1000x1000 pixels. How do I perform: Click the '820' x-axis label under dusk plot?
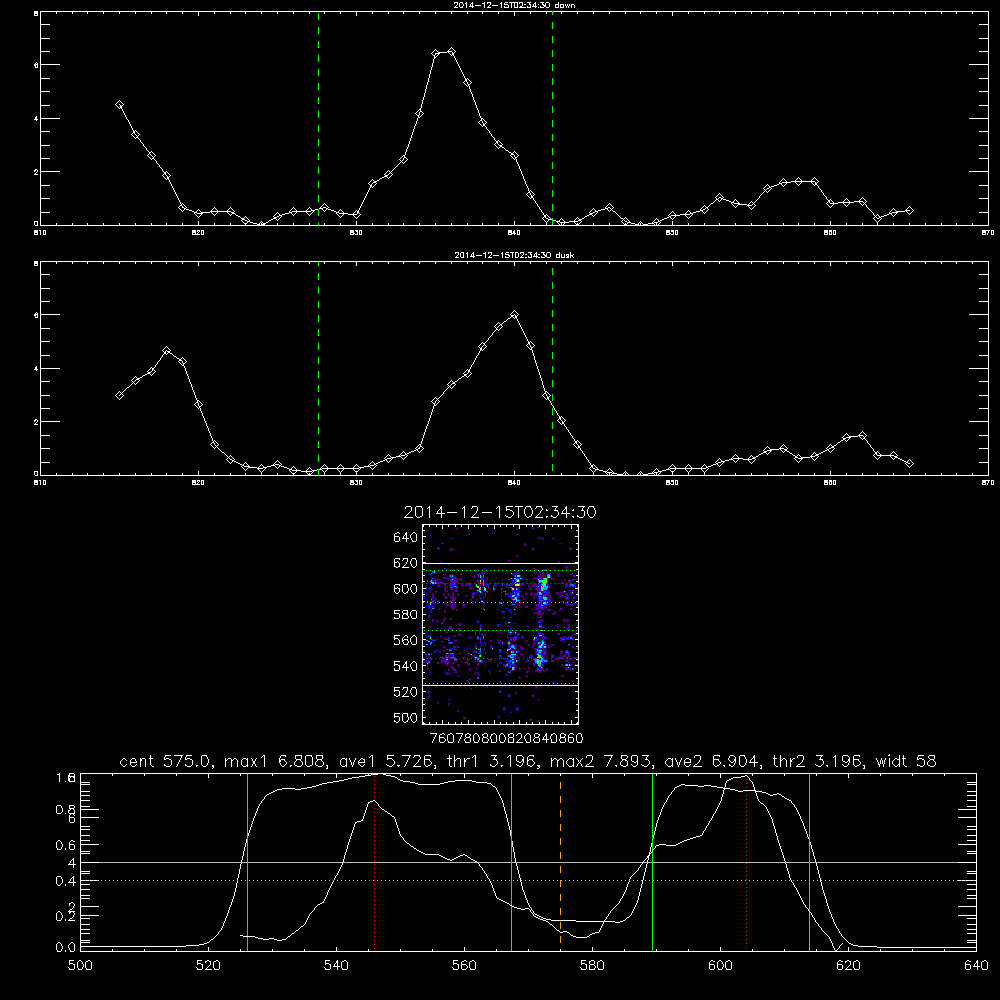[198, 483]
